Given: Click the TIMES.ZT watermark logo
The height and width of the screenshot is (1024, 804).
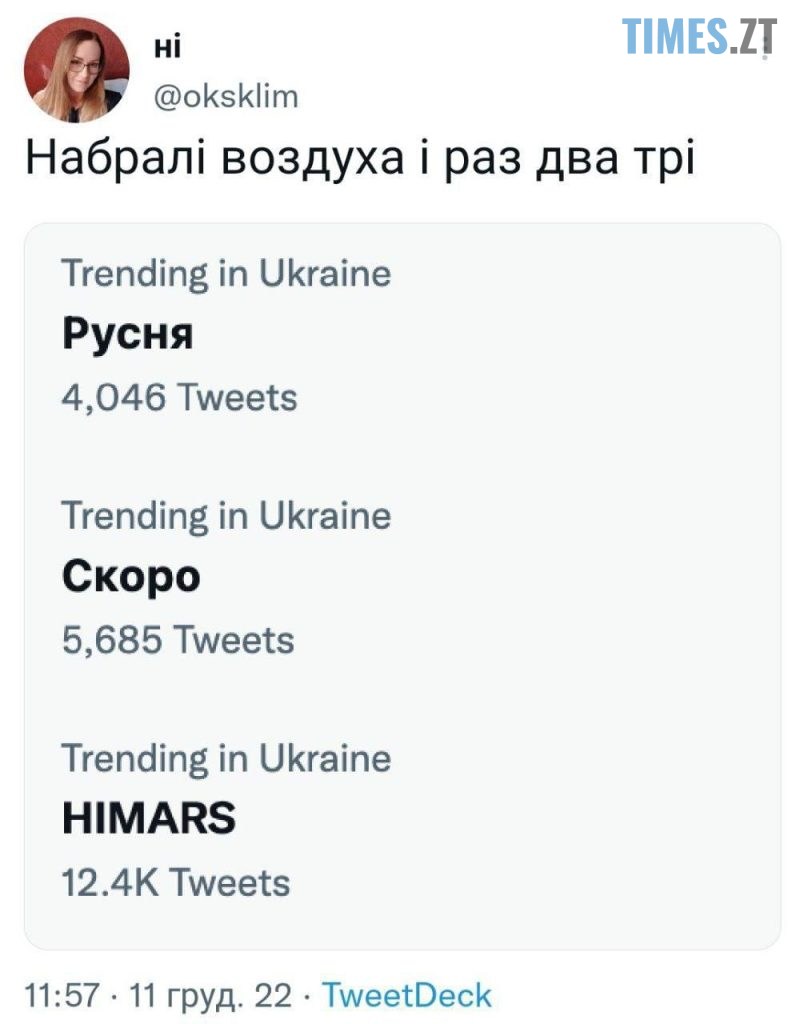Looking at the screenshot, I should [x=698, y=37].
